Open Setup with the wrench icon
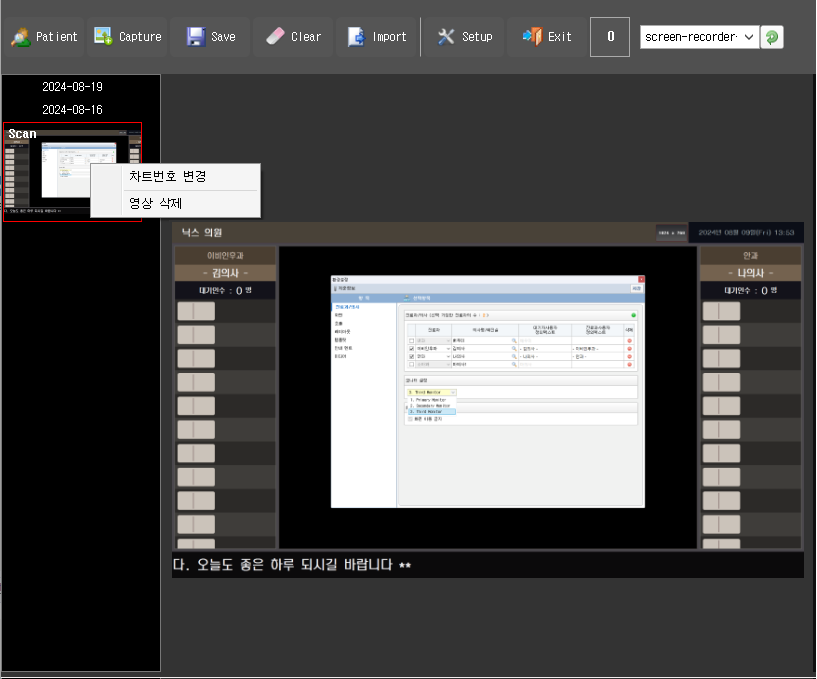Image resolution: width=817 pixels, height=679 pixels. coord(464,37)
